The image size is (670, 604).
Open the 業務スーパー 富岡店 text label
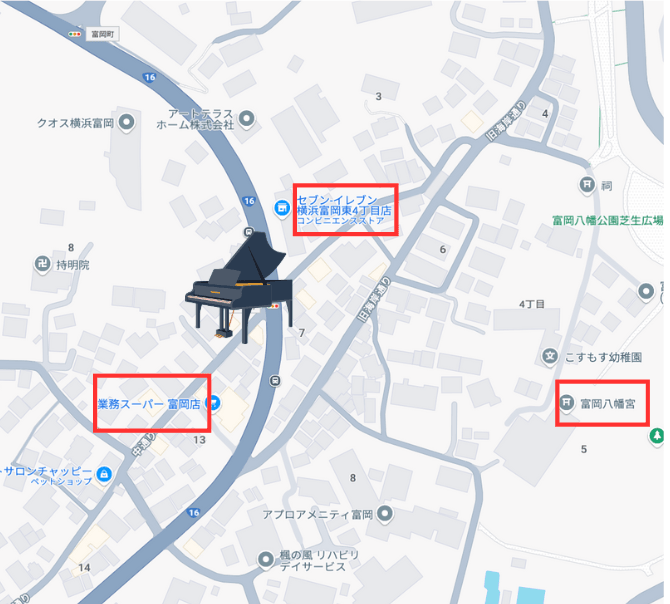149,404
